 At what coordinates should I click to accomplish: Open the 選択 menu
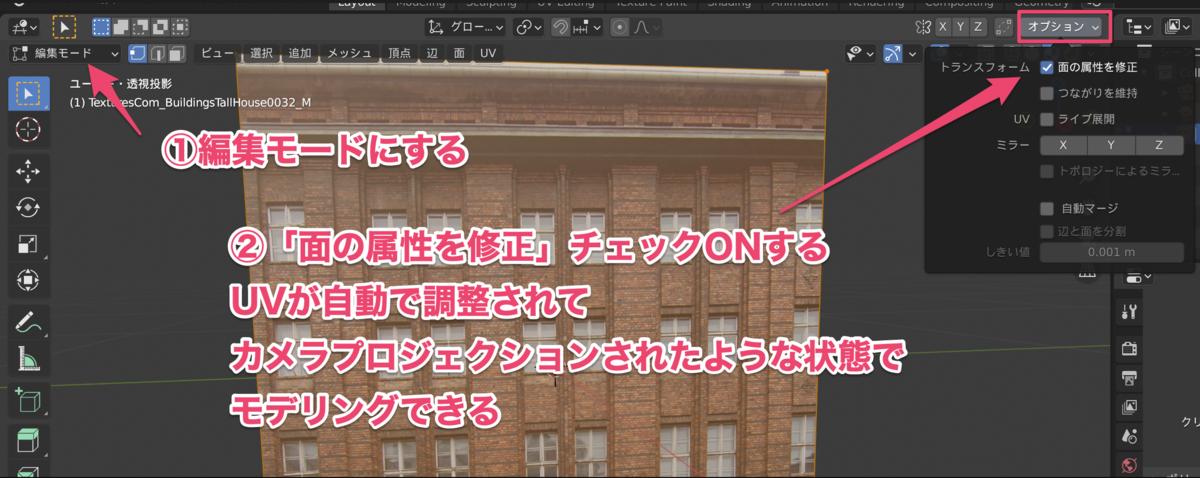click(x=262, y=53)
